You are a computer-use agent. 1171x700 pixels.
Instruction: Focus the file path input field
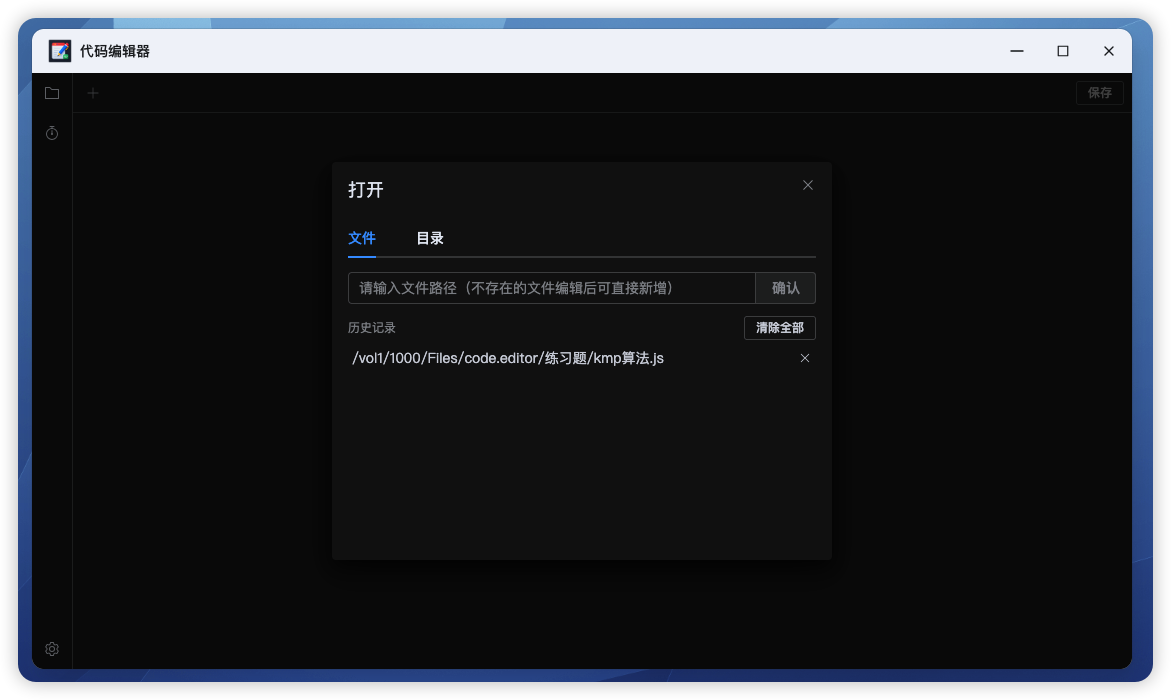(552, 288)
